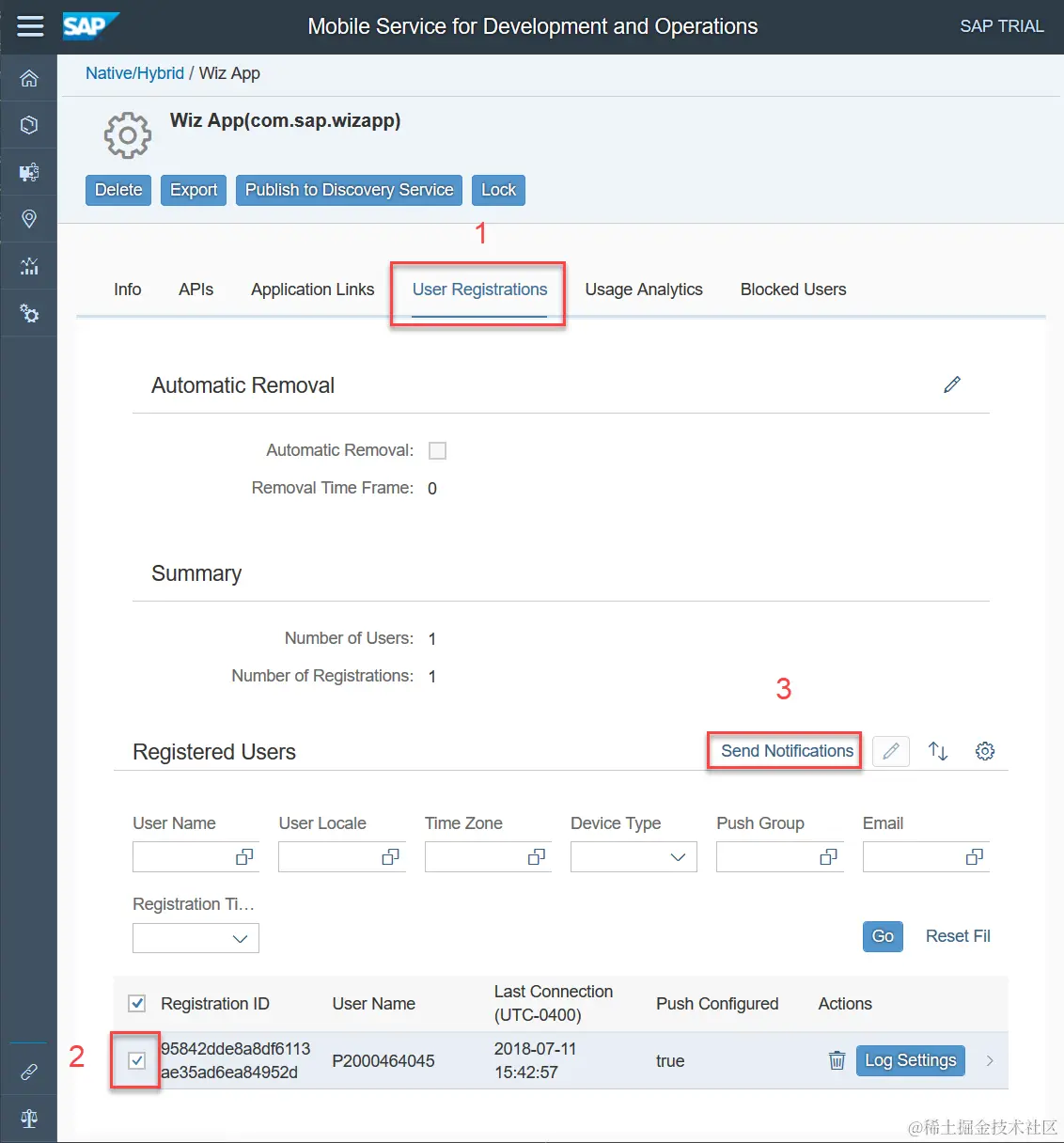Click Registration ID column header
The width and height of the screenshot is (1064, 1143).
click(x=215, y=1004)
